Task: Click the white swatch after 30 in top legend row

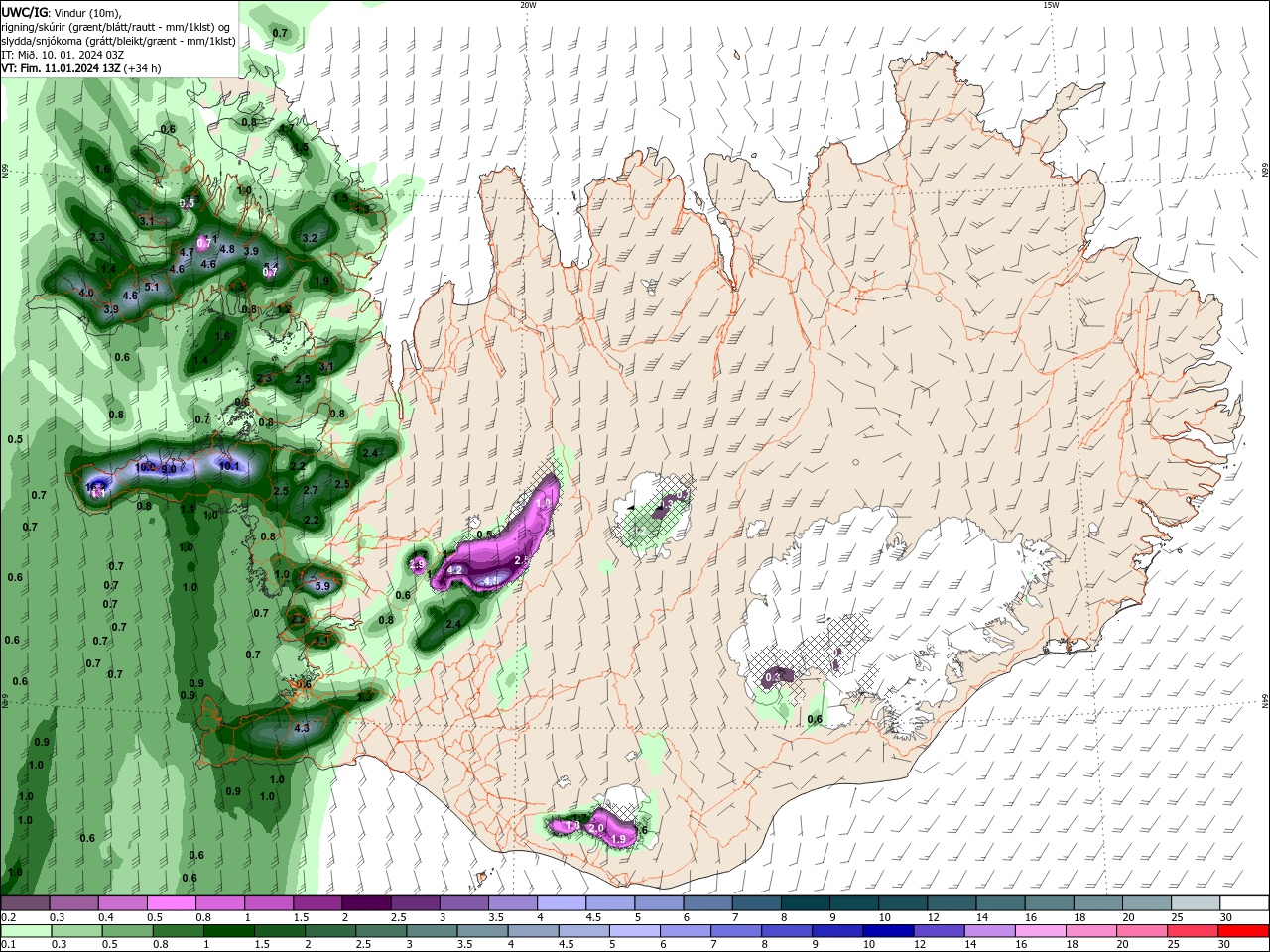Action: point(1245,903)
